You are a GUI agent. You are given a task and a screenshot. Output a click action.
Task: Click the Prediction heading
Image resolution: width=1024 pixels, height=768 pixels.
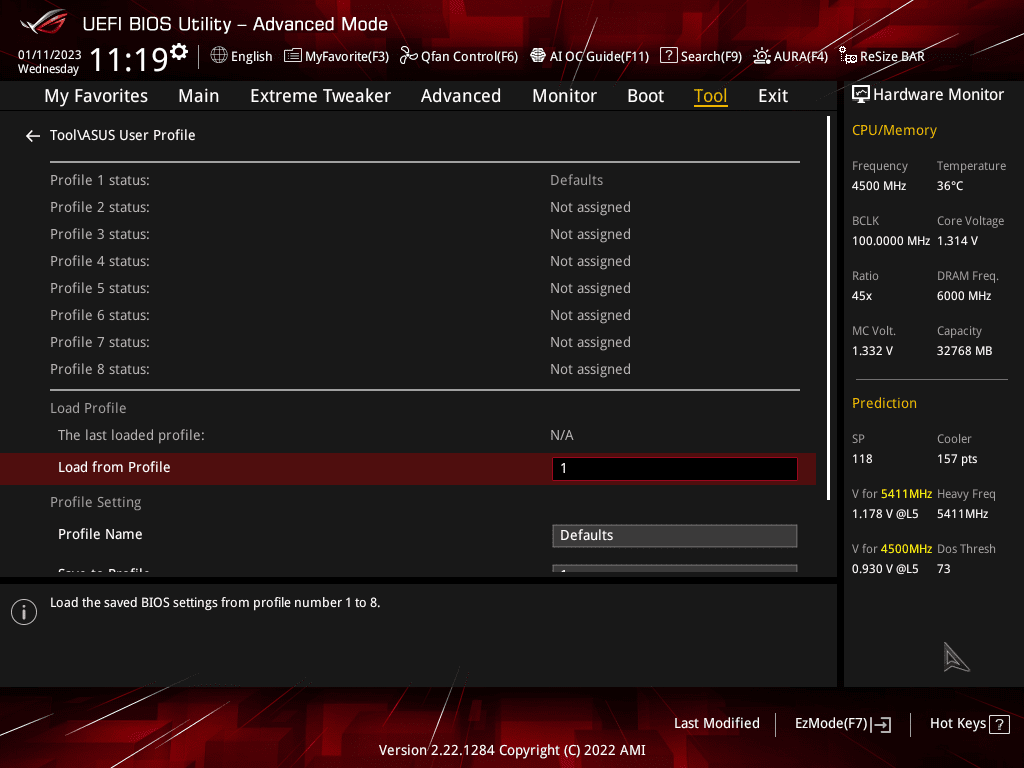coord(884,404)
